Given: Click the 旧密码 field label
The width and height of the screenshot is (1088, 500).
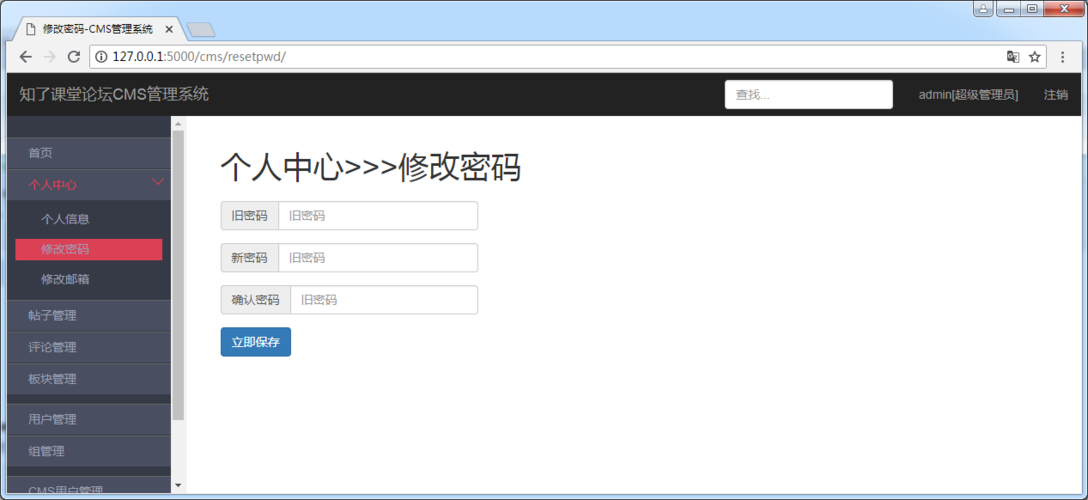Looking at the screenshot, I should (249, 216).
